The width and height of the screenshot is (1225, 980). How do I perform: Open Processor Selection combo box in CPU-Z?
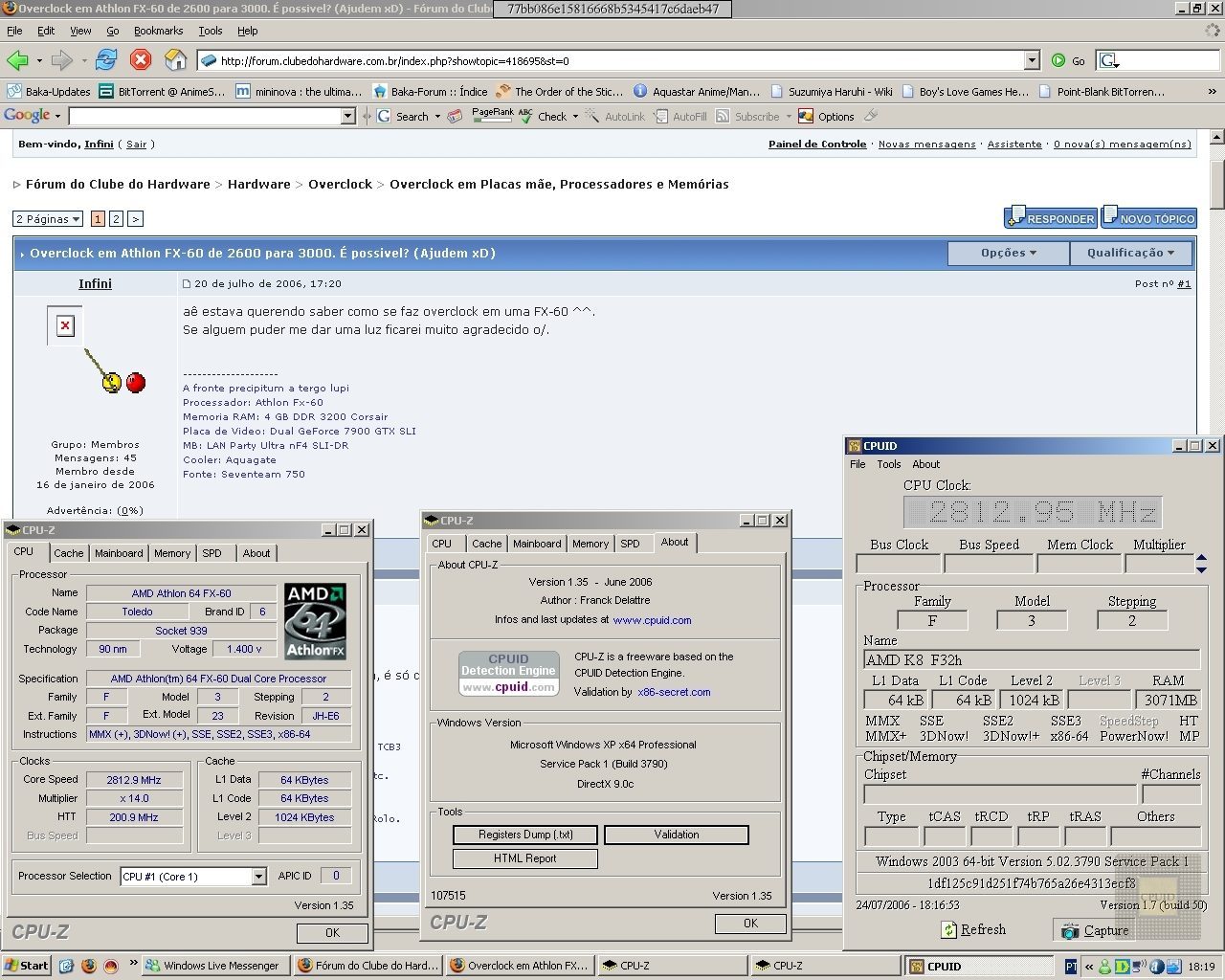click(193, 877)
